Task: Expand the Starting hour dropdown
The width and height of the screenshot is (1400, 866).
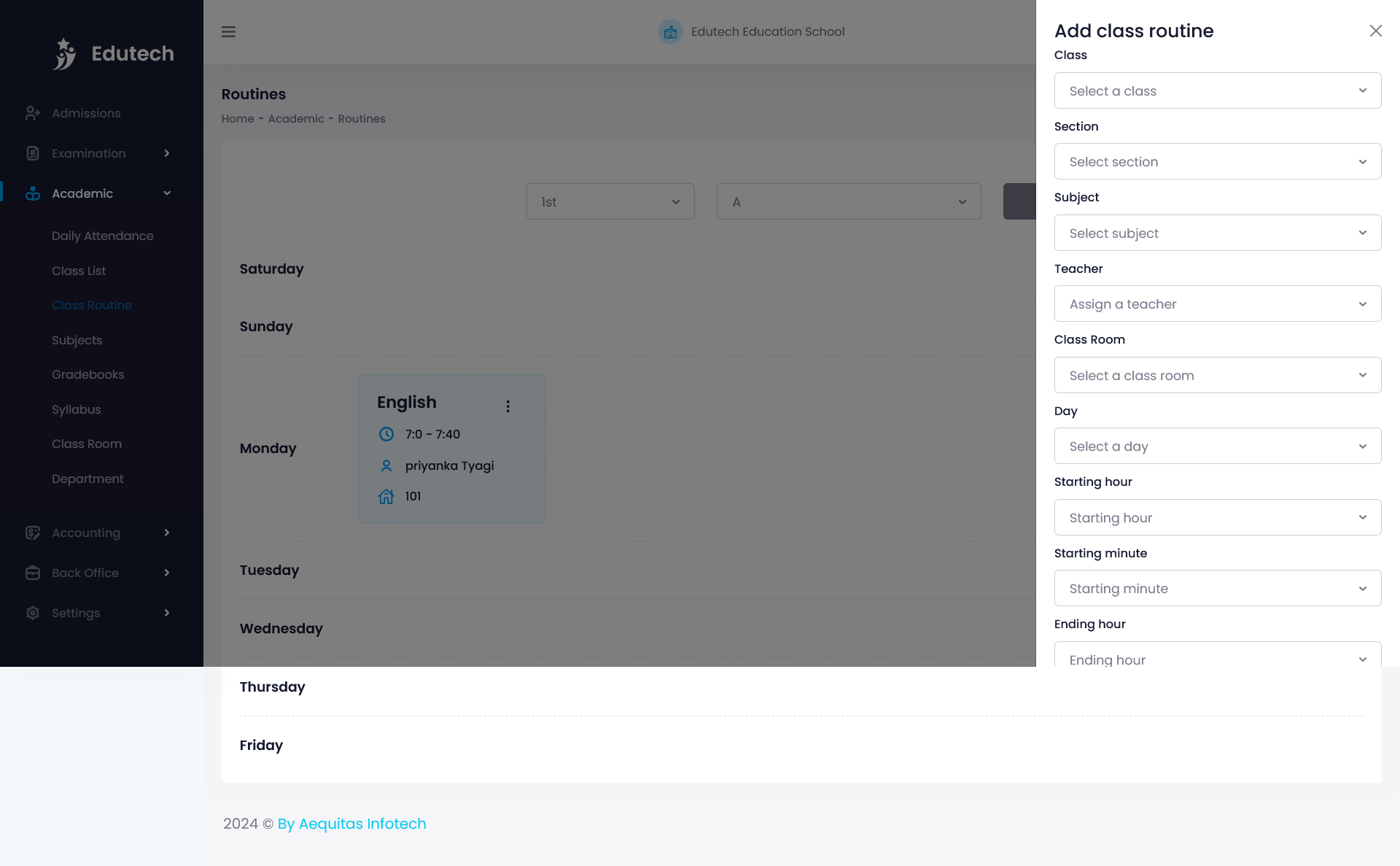Action: [1216, 517]
